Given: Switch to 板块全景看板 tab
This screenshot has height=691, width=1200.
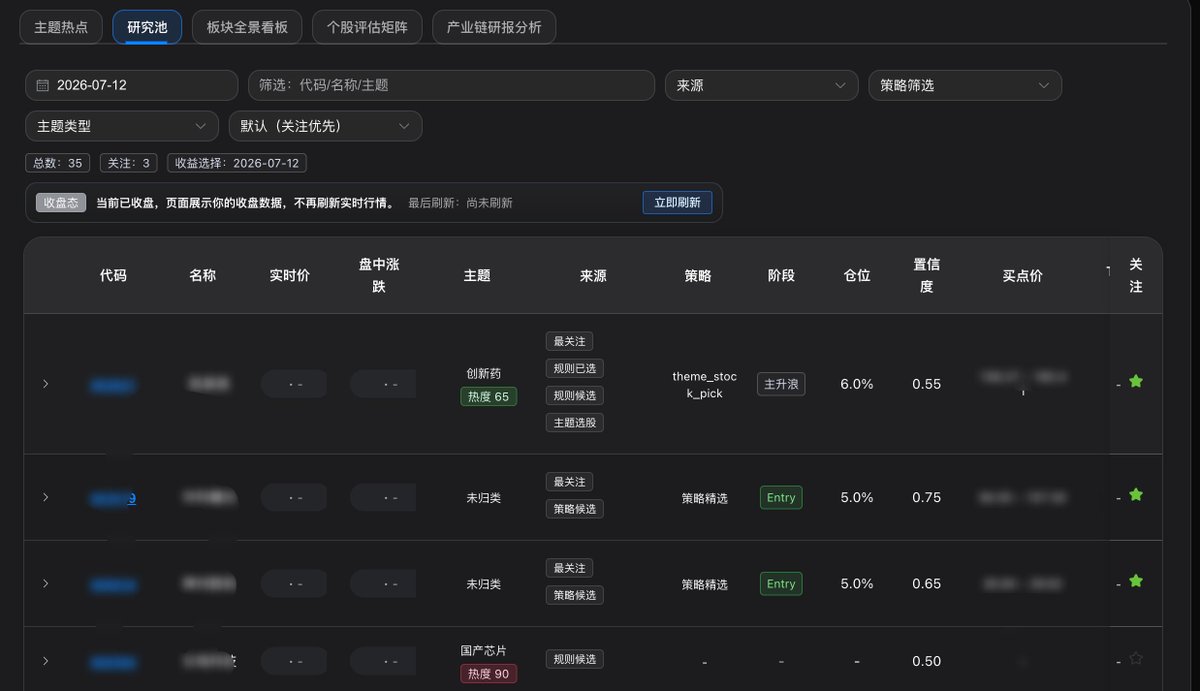Looking at the screenshot, I should 247,27.
